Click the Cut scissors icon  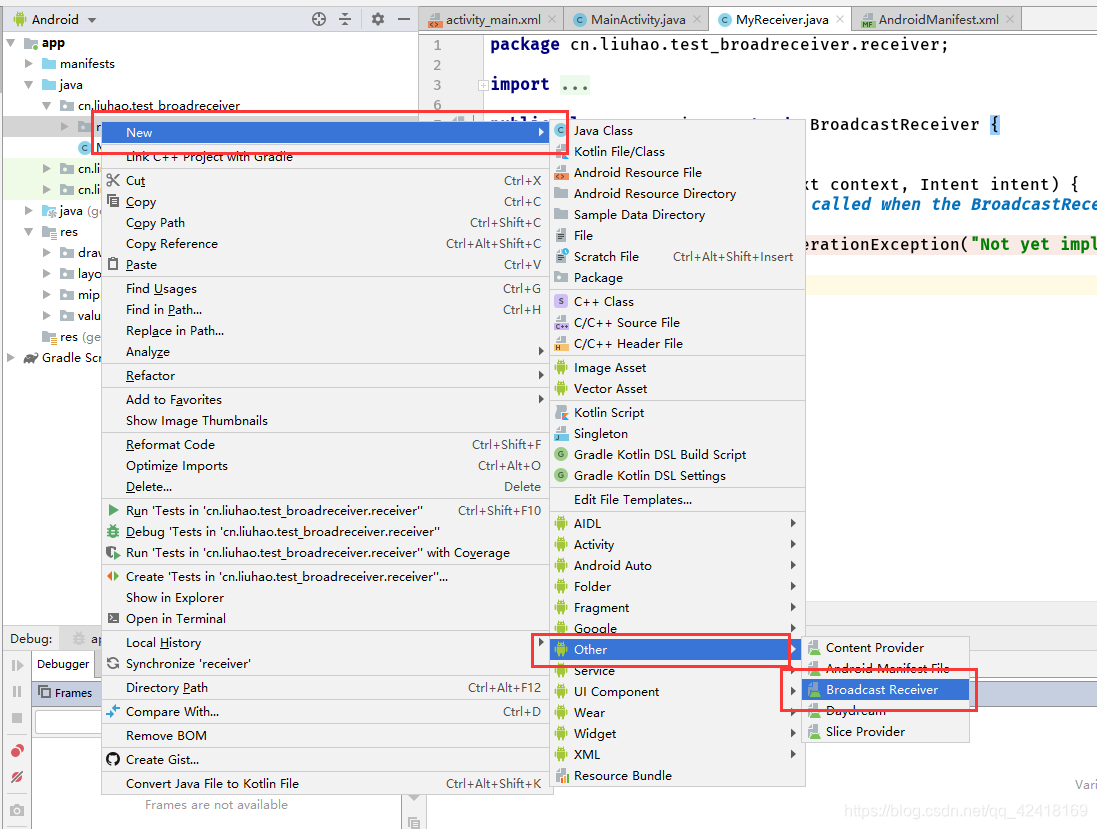[113, 180]
